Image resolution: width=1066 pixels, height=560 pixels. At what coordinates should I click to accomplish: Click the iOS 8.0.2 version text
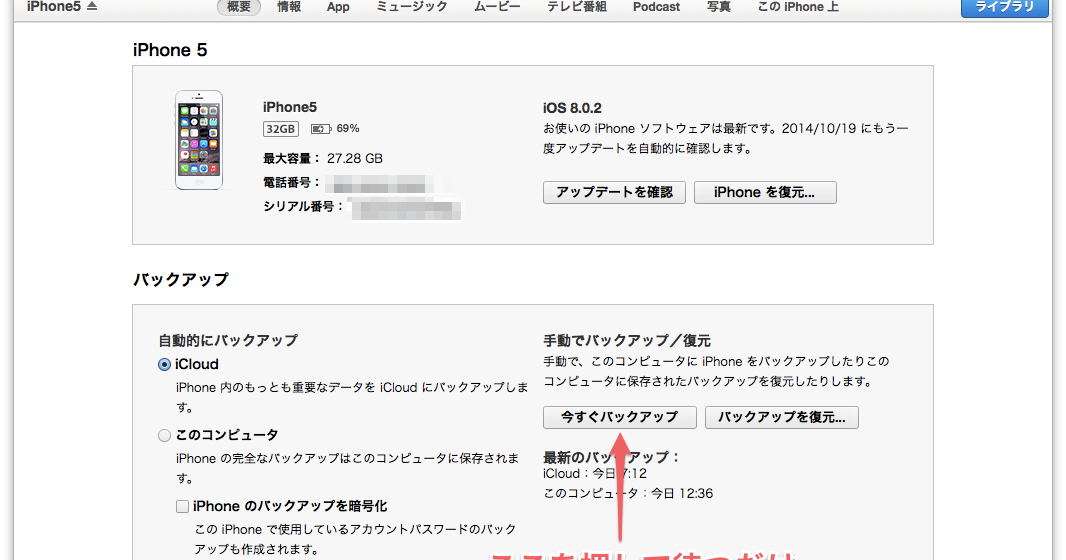point(572,108)
